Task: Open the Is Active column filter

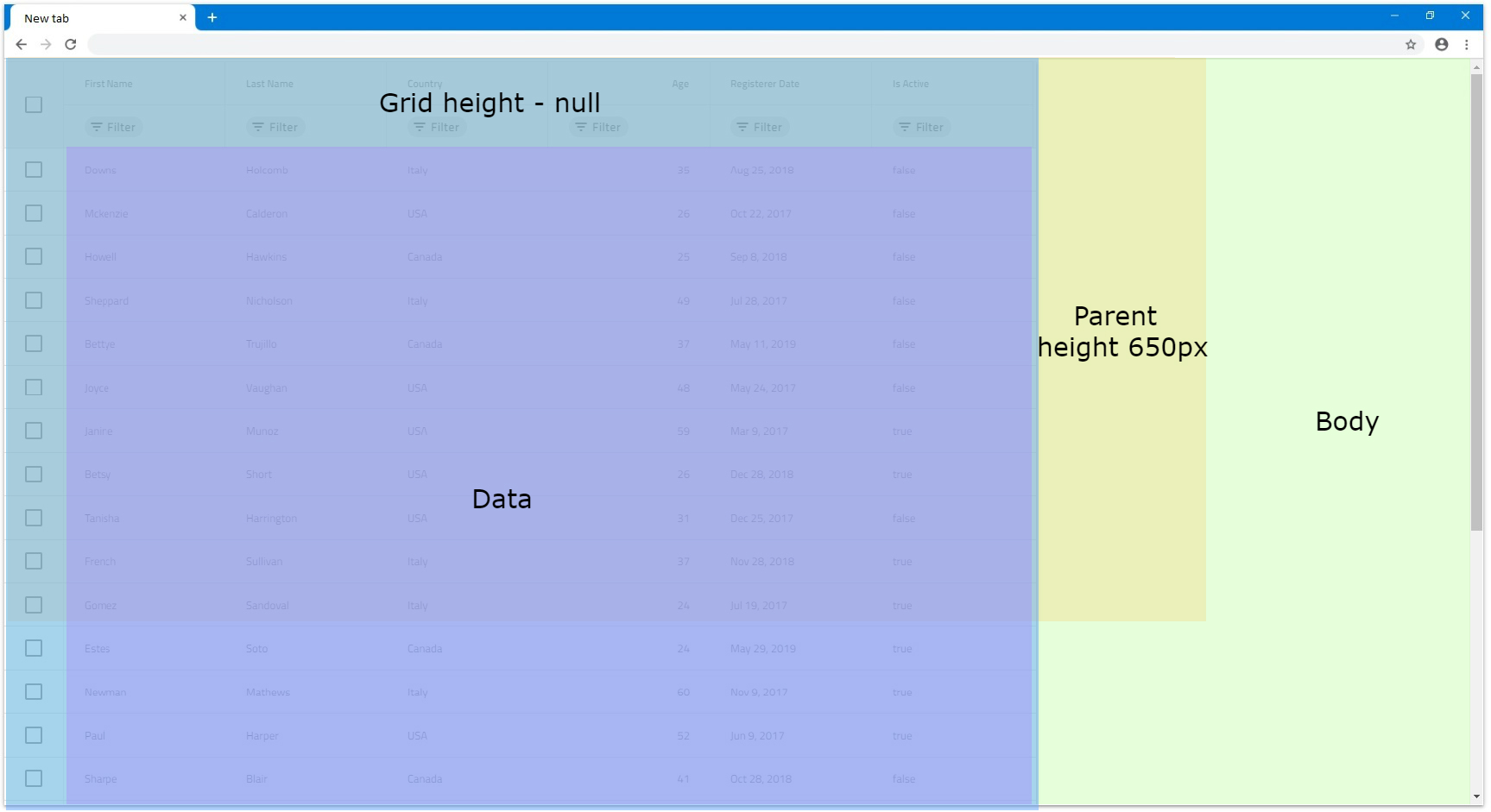Action: click(921, 127)
